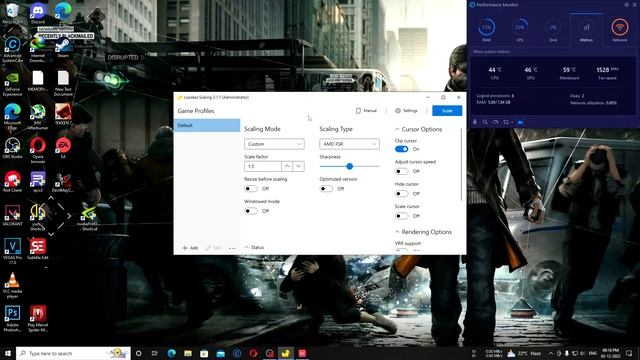
Task: Switch to Metrics tab in Performance Monitor
Action: click(x=586, y=30)
